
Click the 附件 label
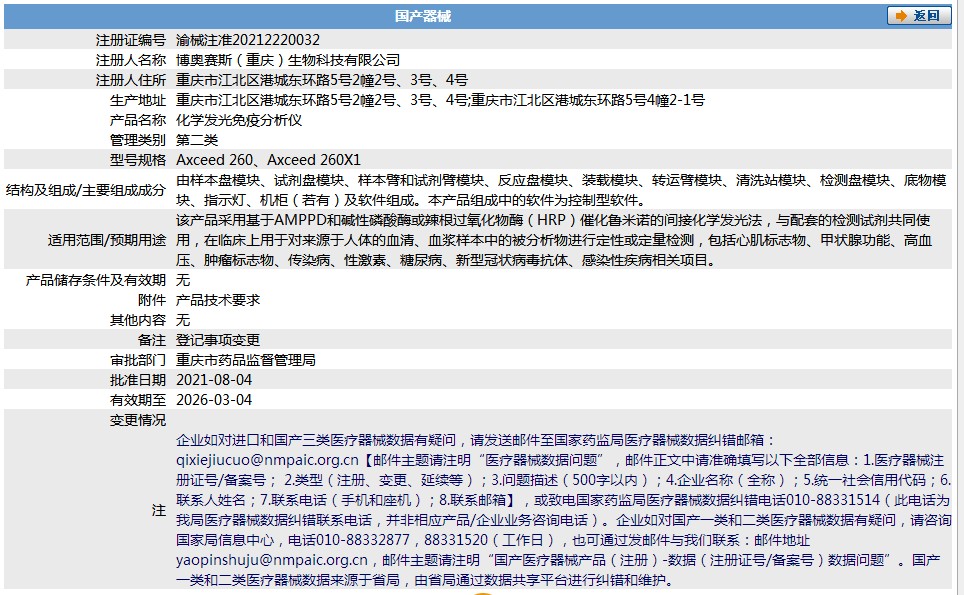point(152,300)
